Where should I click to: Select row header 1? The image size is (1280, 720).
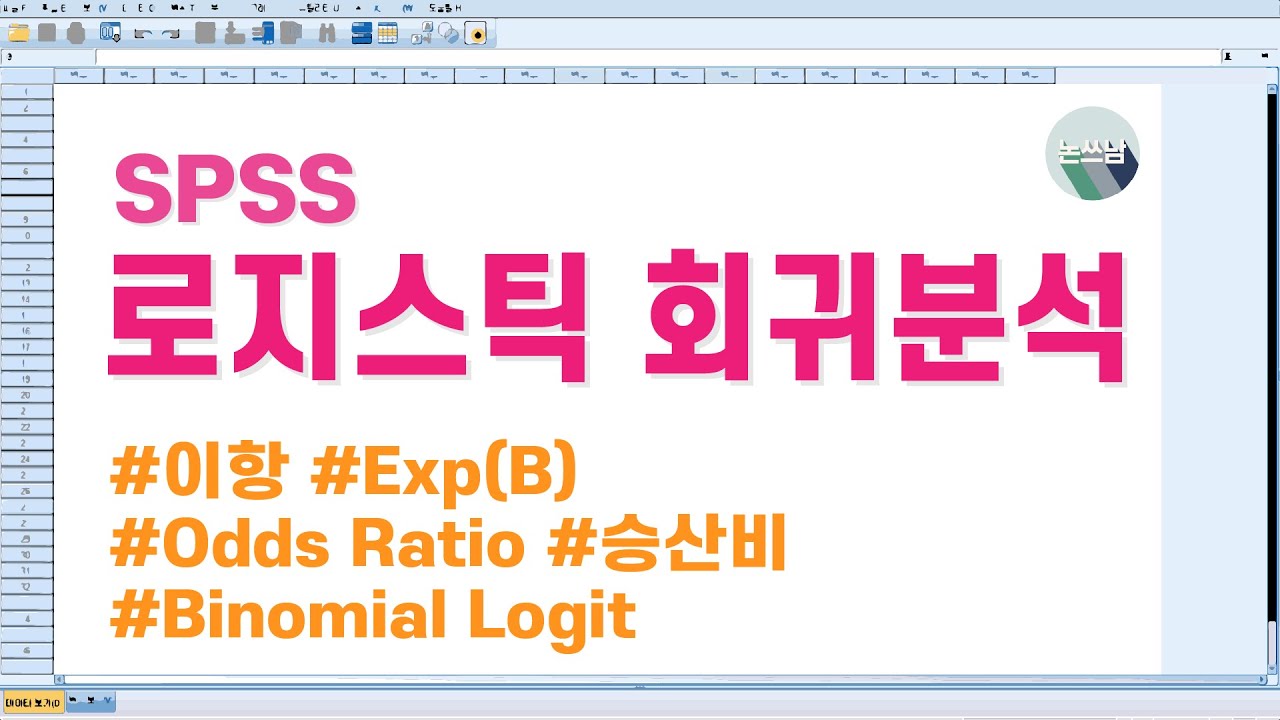pyautogui.click(x=26, y=91)
